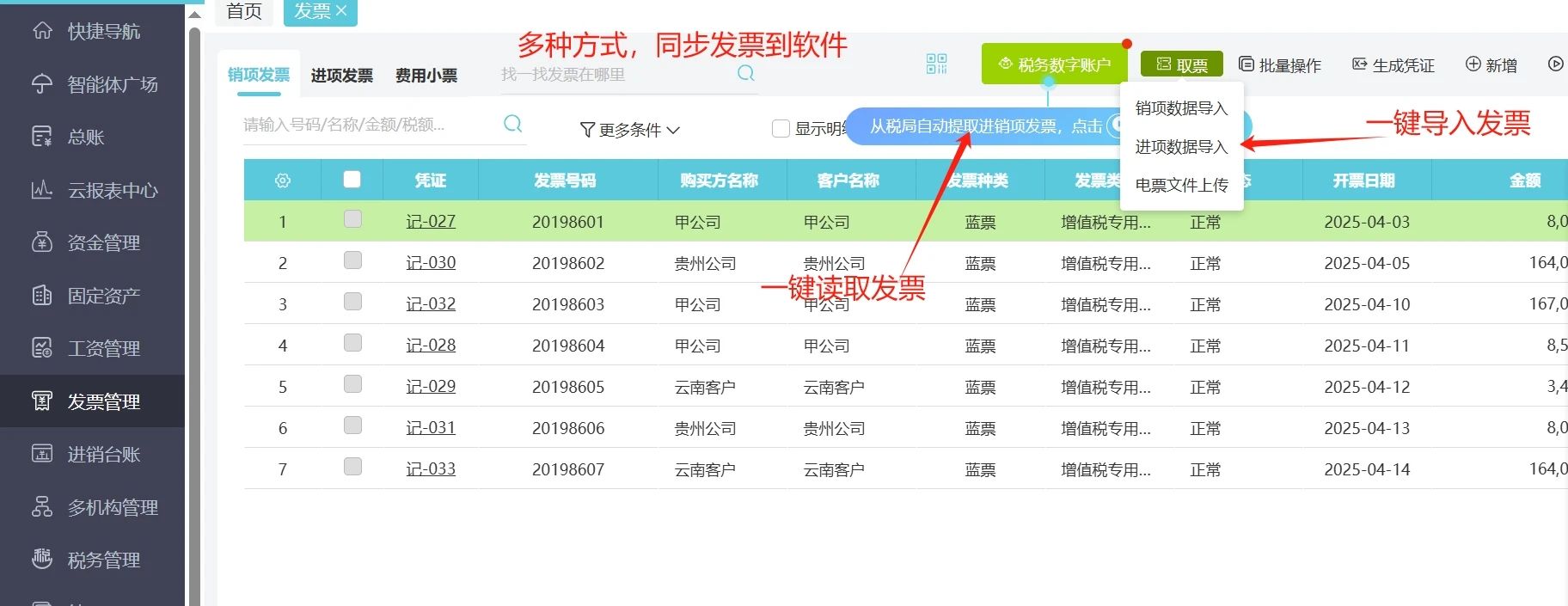Click the 云报表中心 chart icon

click(42, 190)
